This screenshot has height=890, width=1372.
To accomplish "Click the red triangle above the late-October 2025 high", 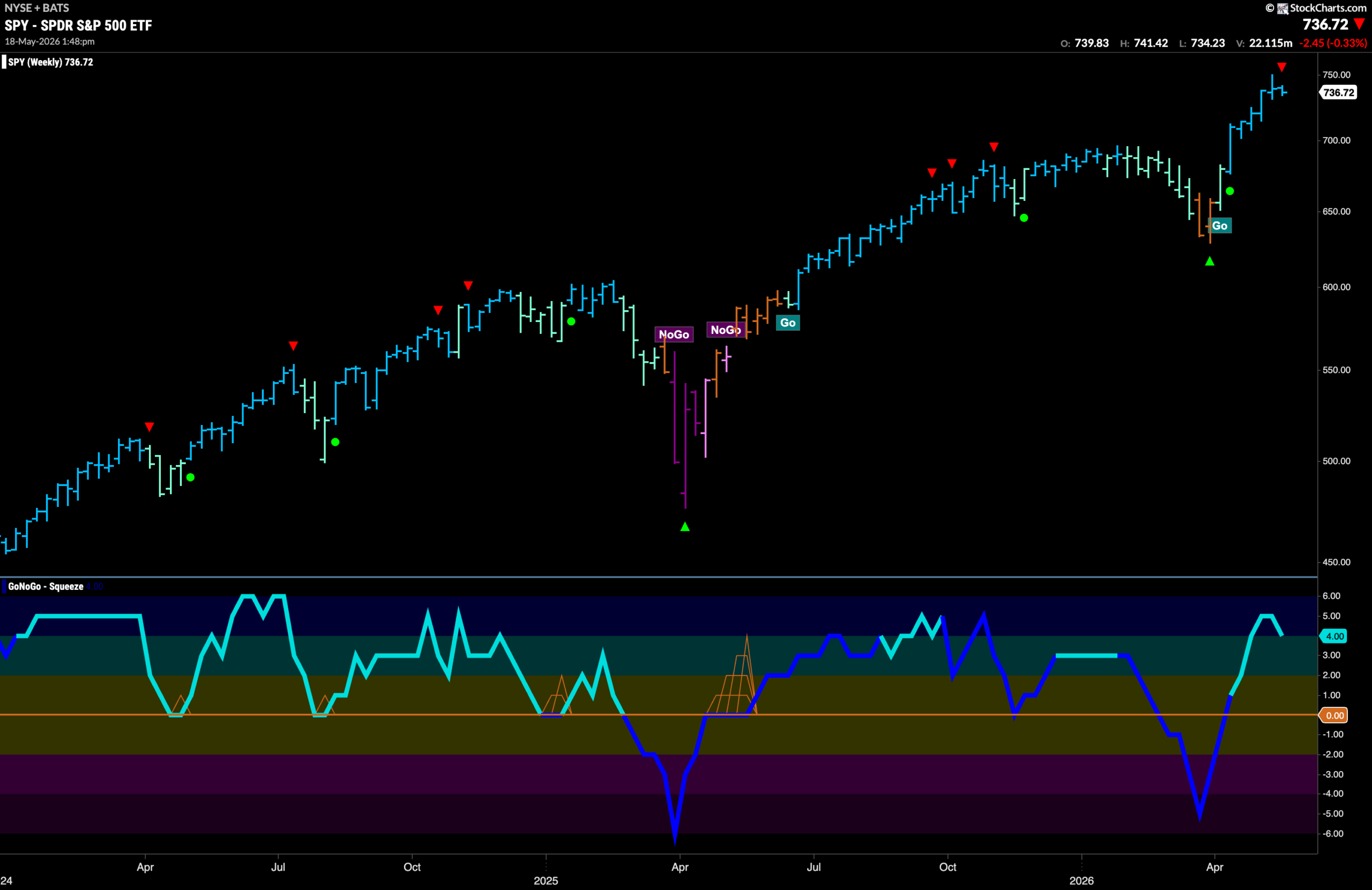I will [x=994, y=147].
